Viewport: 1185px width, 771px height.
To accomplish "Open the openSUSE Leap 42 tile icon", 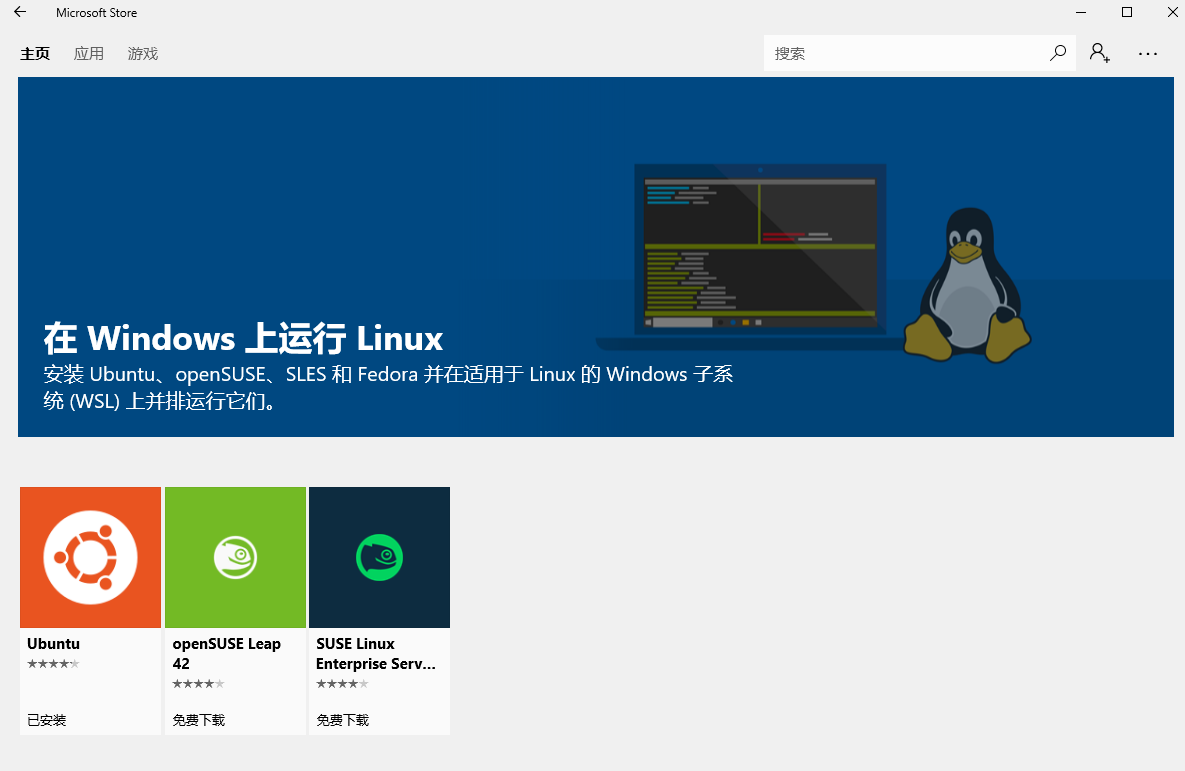I will coord(235,557).
